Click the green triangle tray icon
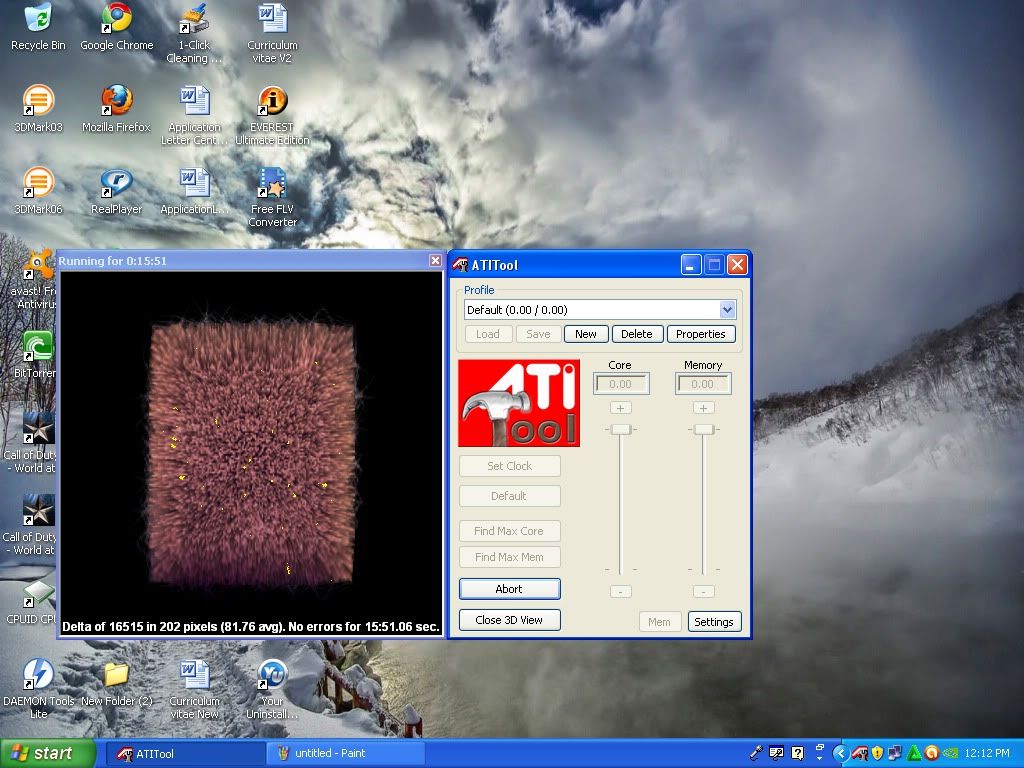 [914, 753]
